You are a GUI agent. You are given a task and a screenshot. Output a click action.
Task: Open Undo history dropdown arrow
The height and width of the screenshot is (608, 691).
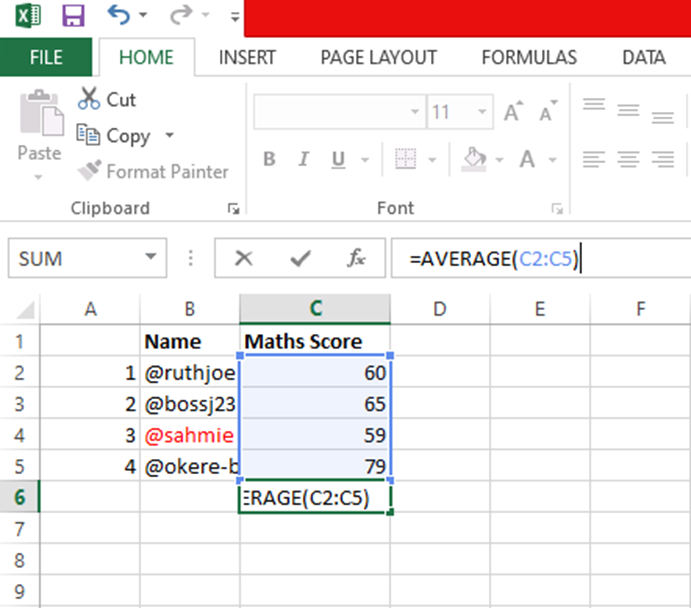click(x=143, y=15)
